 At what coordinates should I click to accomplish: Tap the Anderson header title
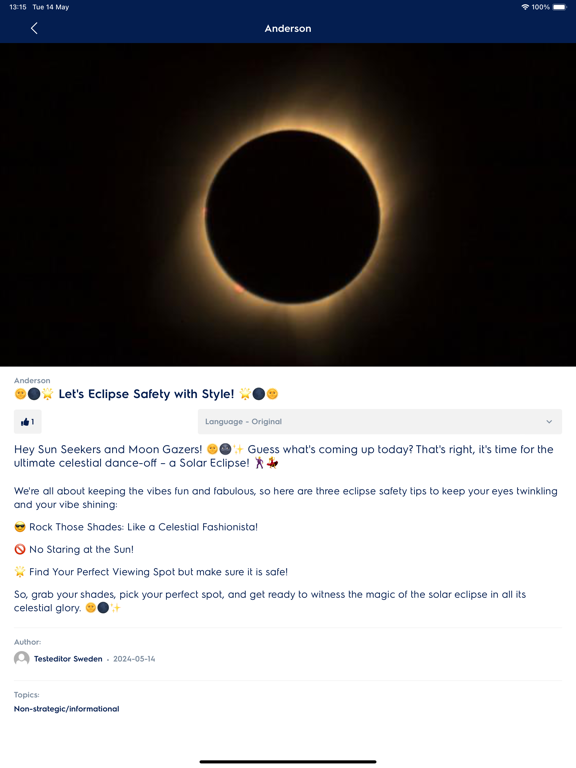pos(288,28)
